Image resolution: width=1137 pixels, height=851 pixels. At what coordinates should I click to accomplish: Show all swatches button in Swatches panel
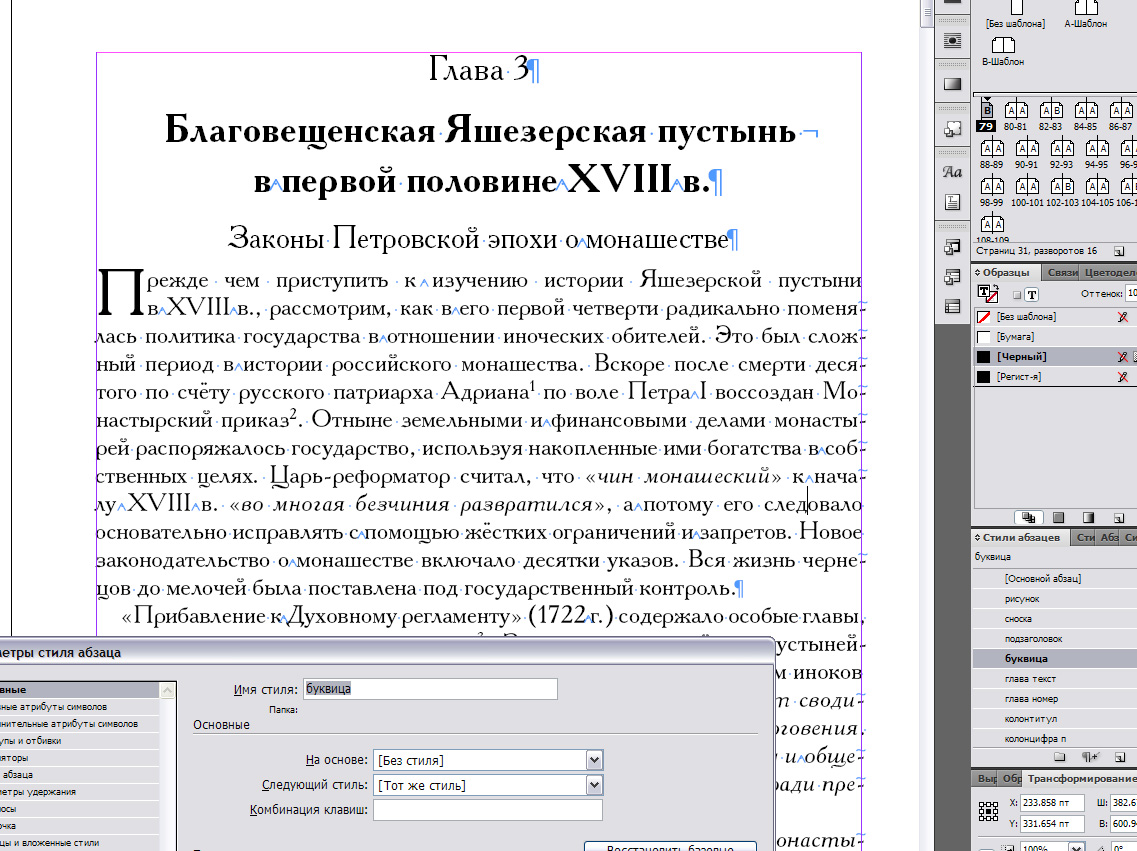tap(1028, 518)
